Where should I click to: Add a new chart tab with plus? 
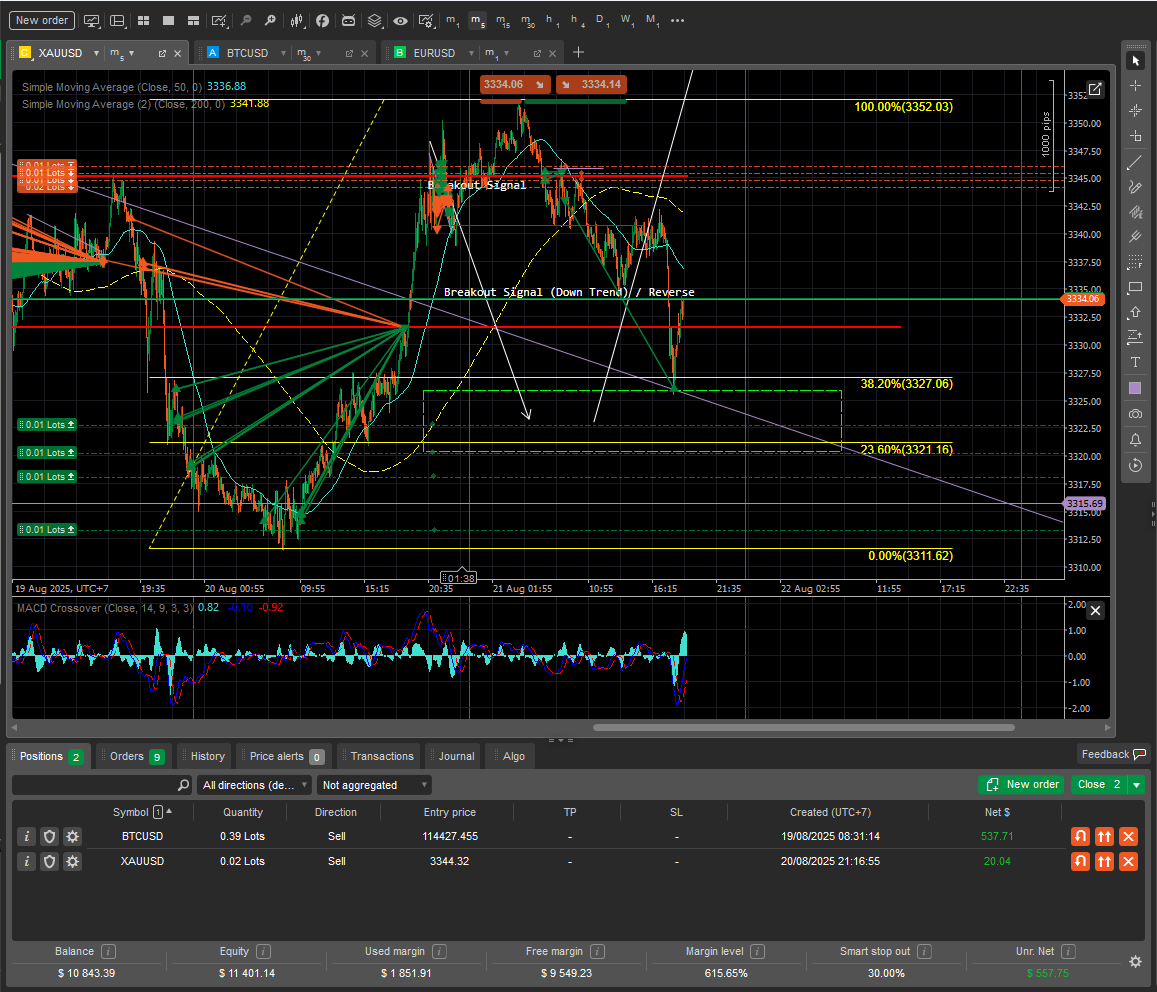(578, 52)
